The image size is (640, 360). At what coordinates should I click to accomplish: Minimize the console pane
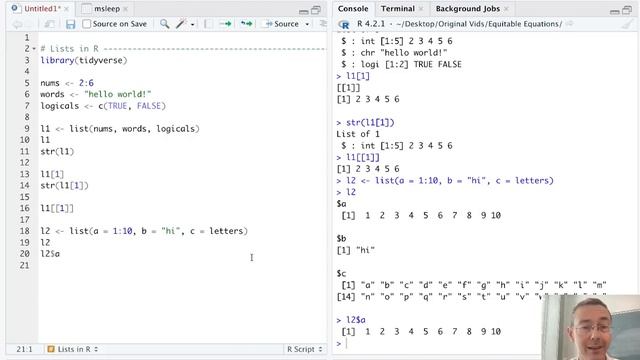[x=615, y=11]
